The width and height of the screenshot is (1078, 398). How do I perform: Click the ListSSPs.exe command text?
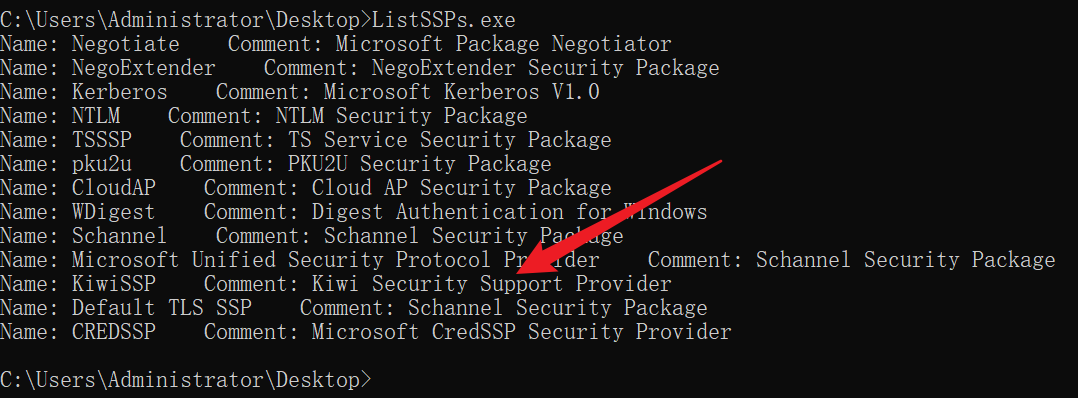tap(443, 20)
